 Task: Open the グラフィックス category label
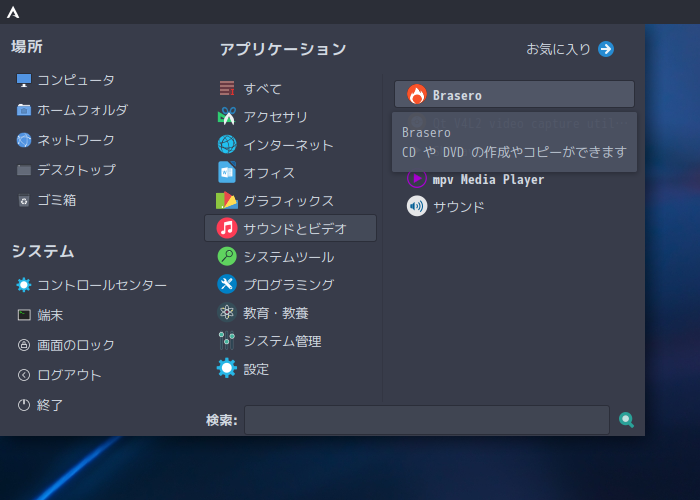tap(288, 201)
